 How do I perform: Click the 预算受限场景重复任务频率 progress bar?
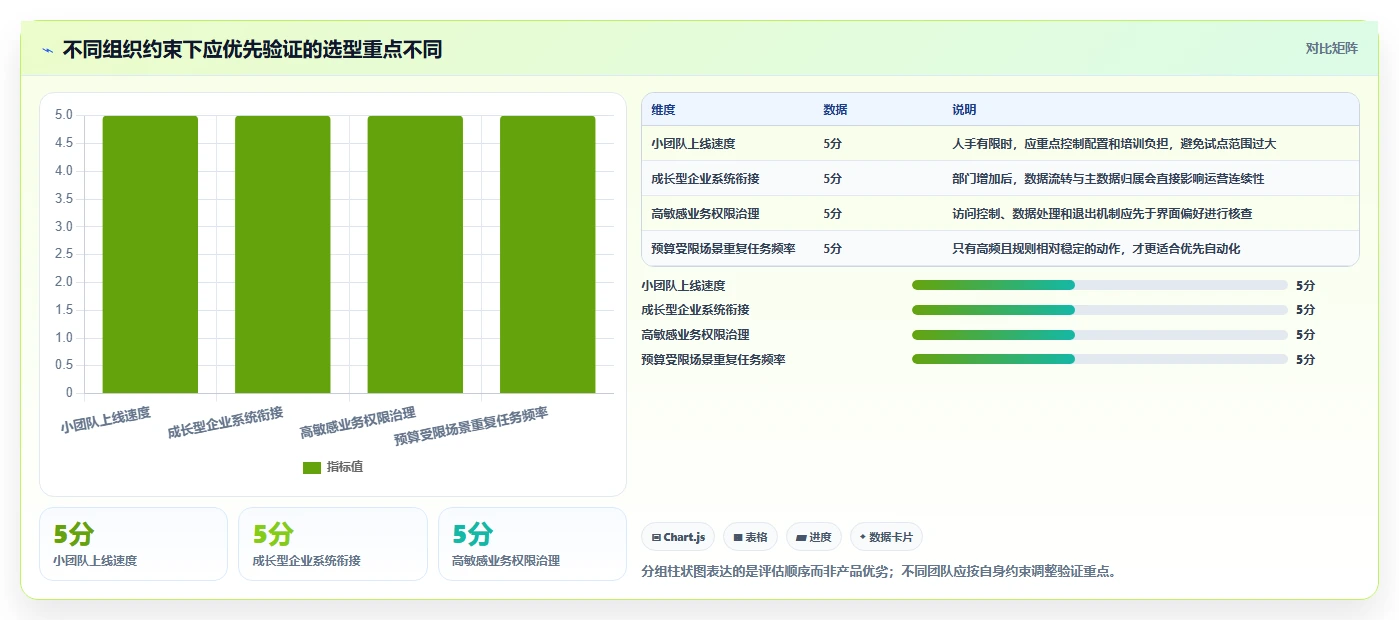[1099, 359]
